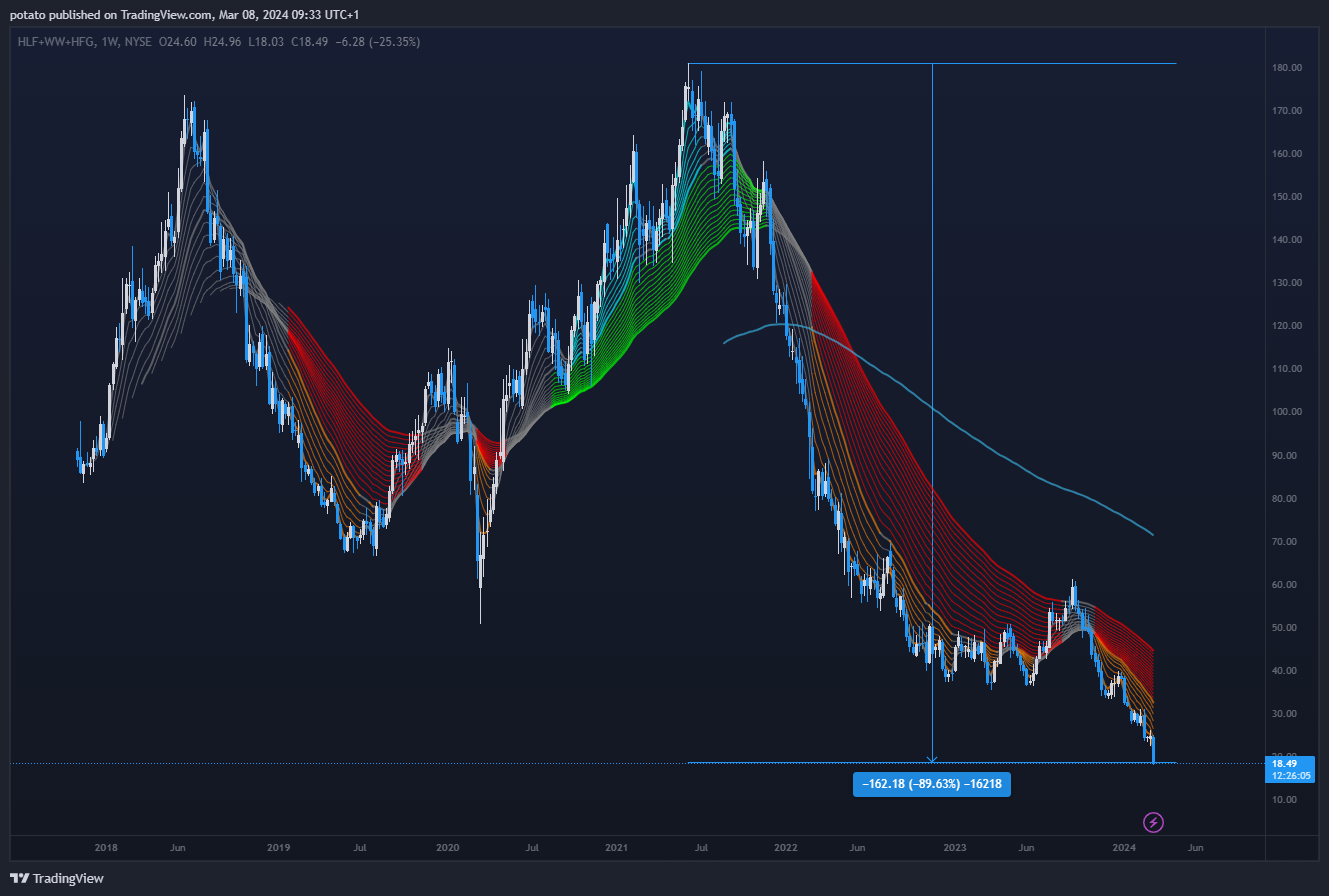
Task: Click the TradingView logo at the bottom
Action: tap(57, 879)
